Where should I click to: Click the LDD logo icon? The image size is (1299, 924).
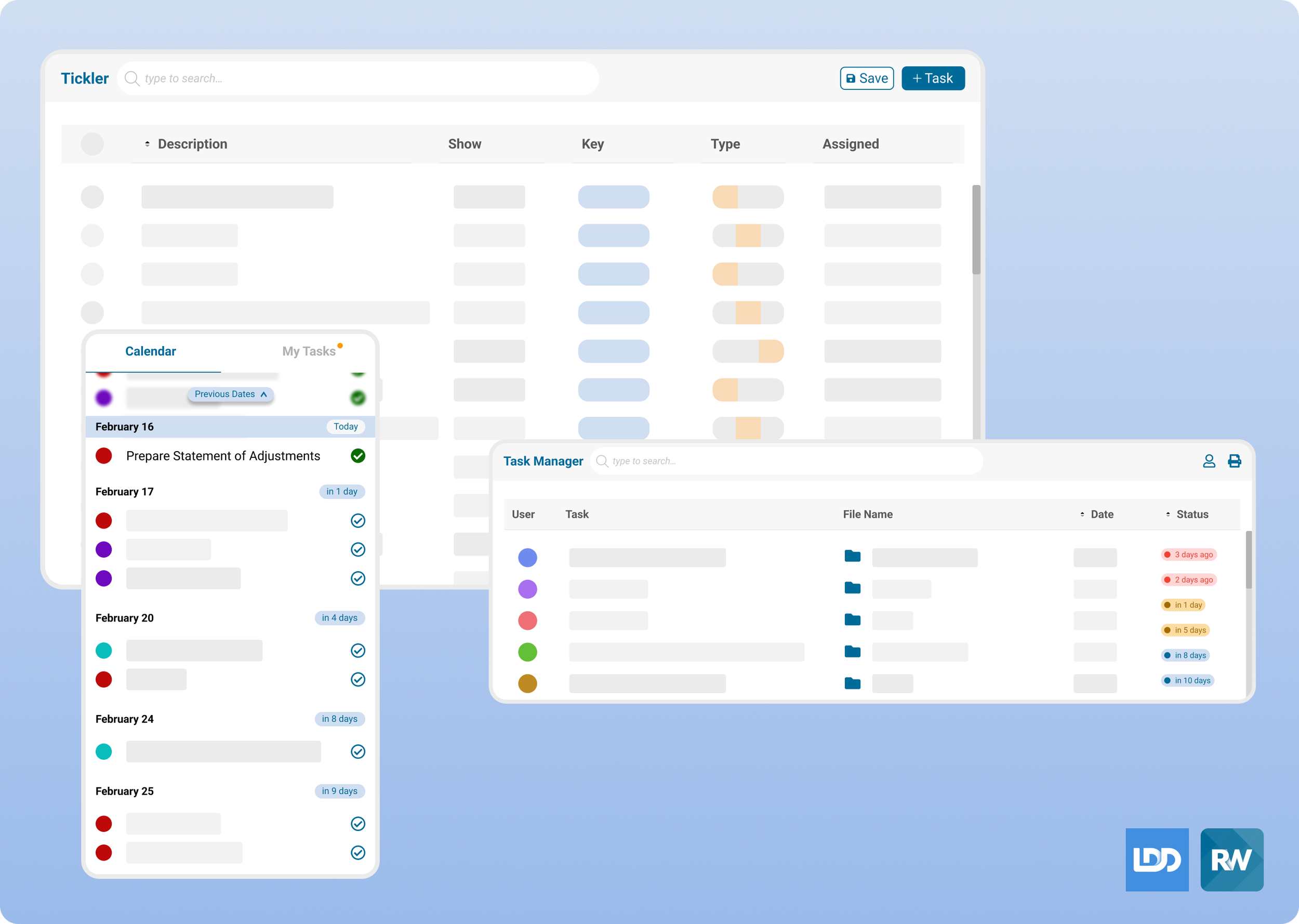coord(1157,859)
